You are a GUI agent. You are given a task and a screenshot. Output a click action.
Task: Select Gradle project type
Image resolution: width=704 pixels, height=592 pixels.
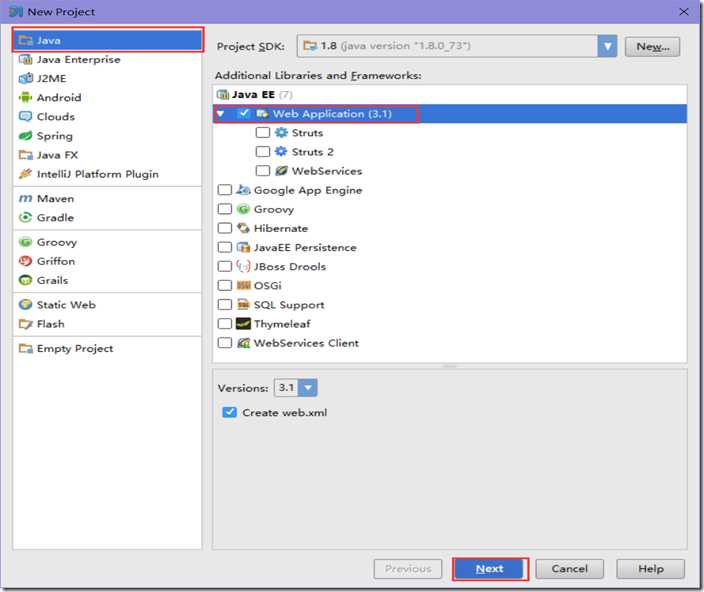pyautogui.click(x=107, y=217)
